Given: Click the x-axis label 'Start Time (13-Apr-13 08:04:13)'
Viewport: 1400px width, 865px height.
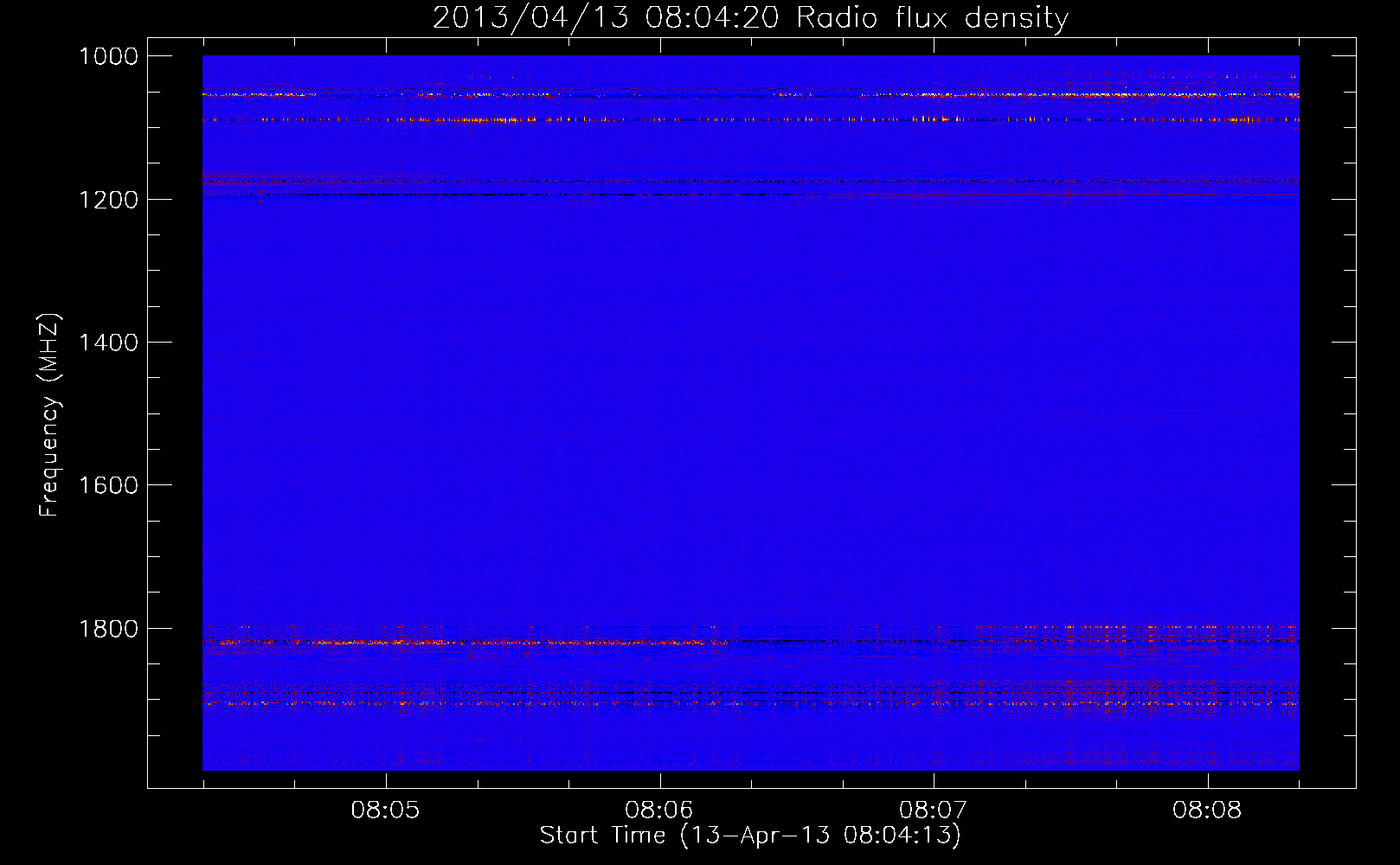Looking at the screenshot, I should tap(750, 836).
